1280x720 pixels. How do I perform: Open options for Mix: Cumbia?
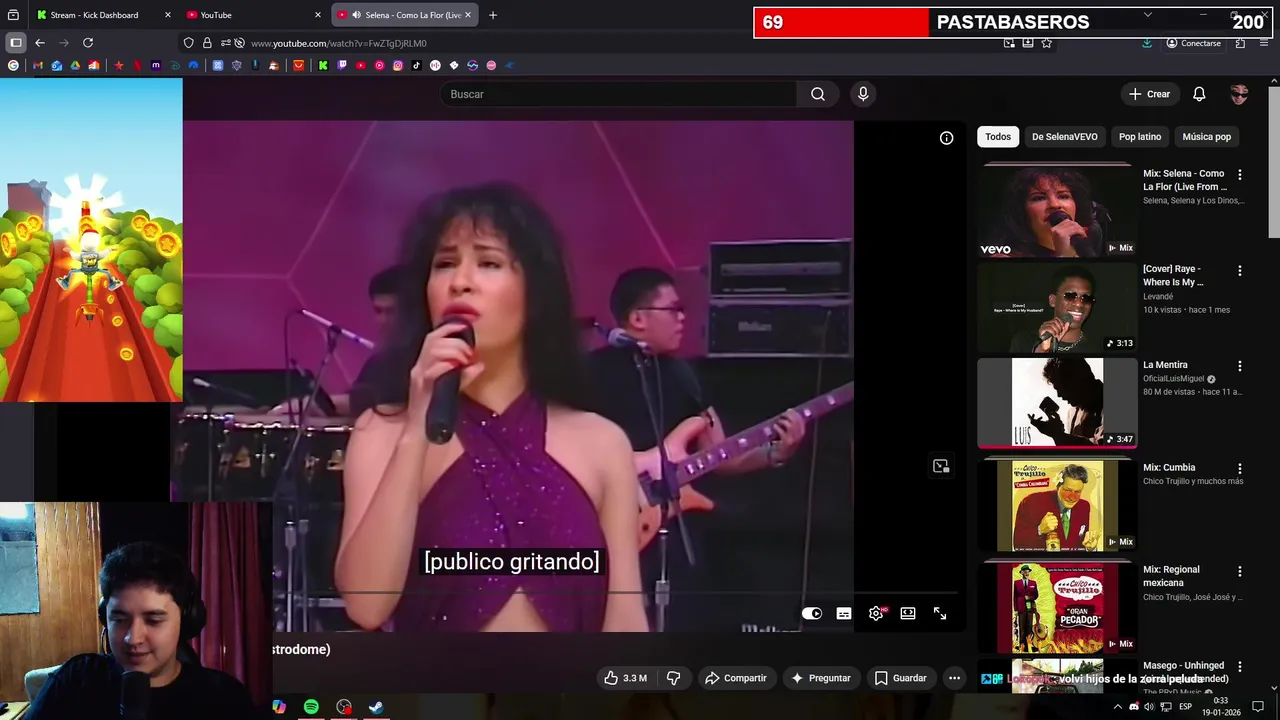[1240, 468]
